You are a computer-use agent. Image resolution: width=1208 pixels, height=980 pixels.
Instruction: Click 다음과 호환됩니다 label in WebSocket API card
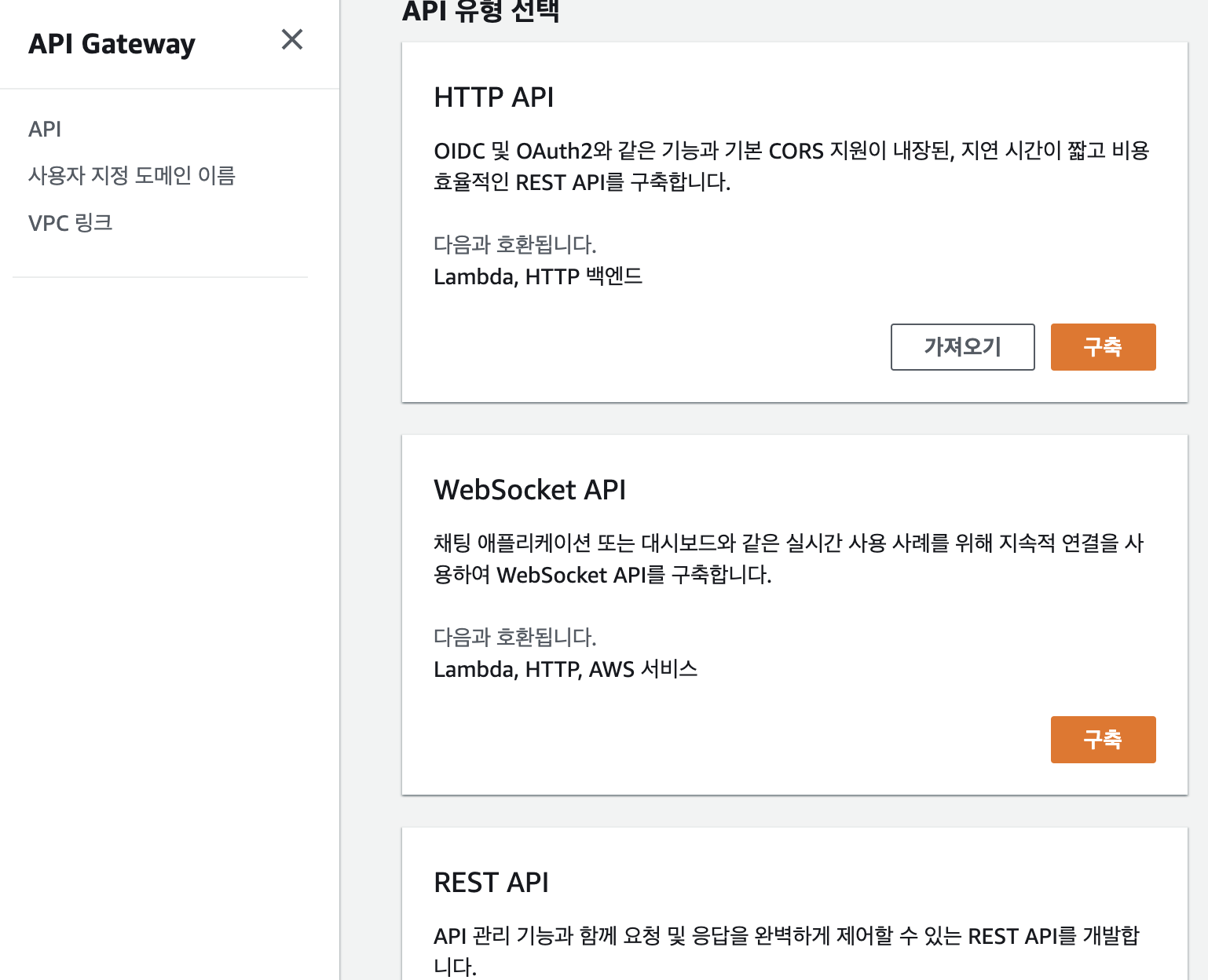point(515,638)
